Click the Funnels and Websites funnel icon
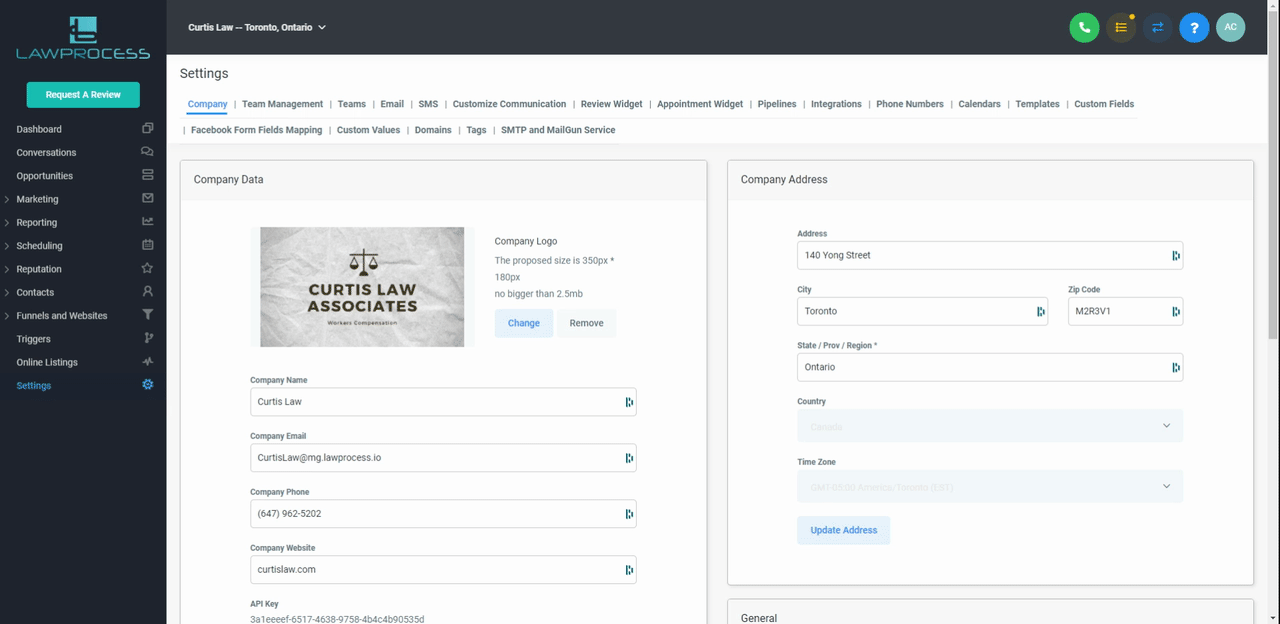 pos(147,315)
